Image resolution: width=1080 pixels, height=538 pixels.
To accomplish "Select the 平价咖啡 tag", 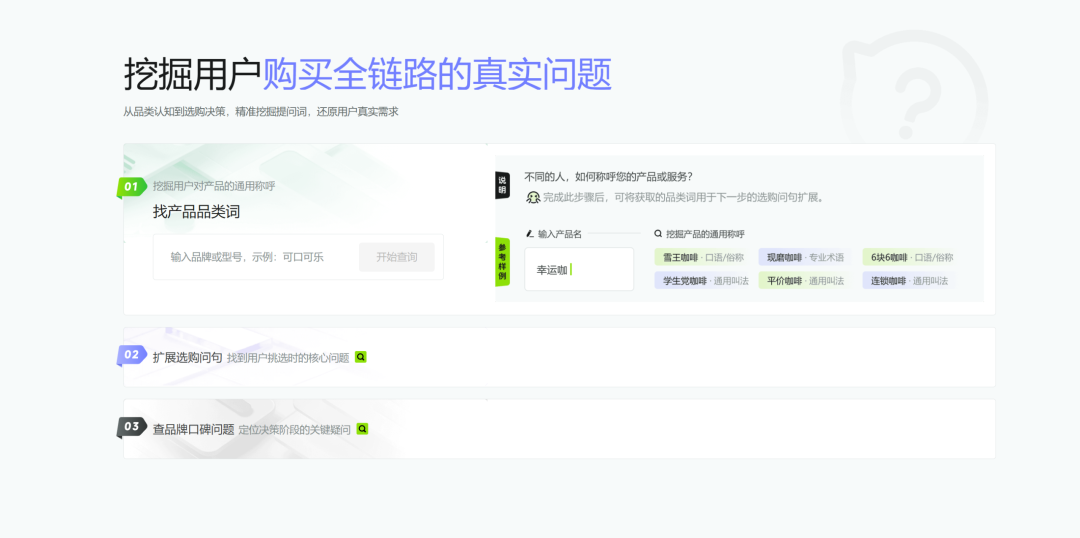I will point(805,280).
